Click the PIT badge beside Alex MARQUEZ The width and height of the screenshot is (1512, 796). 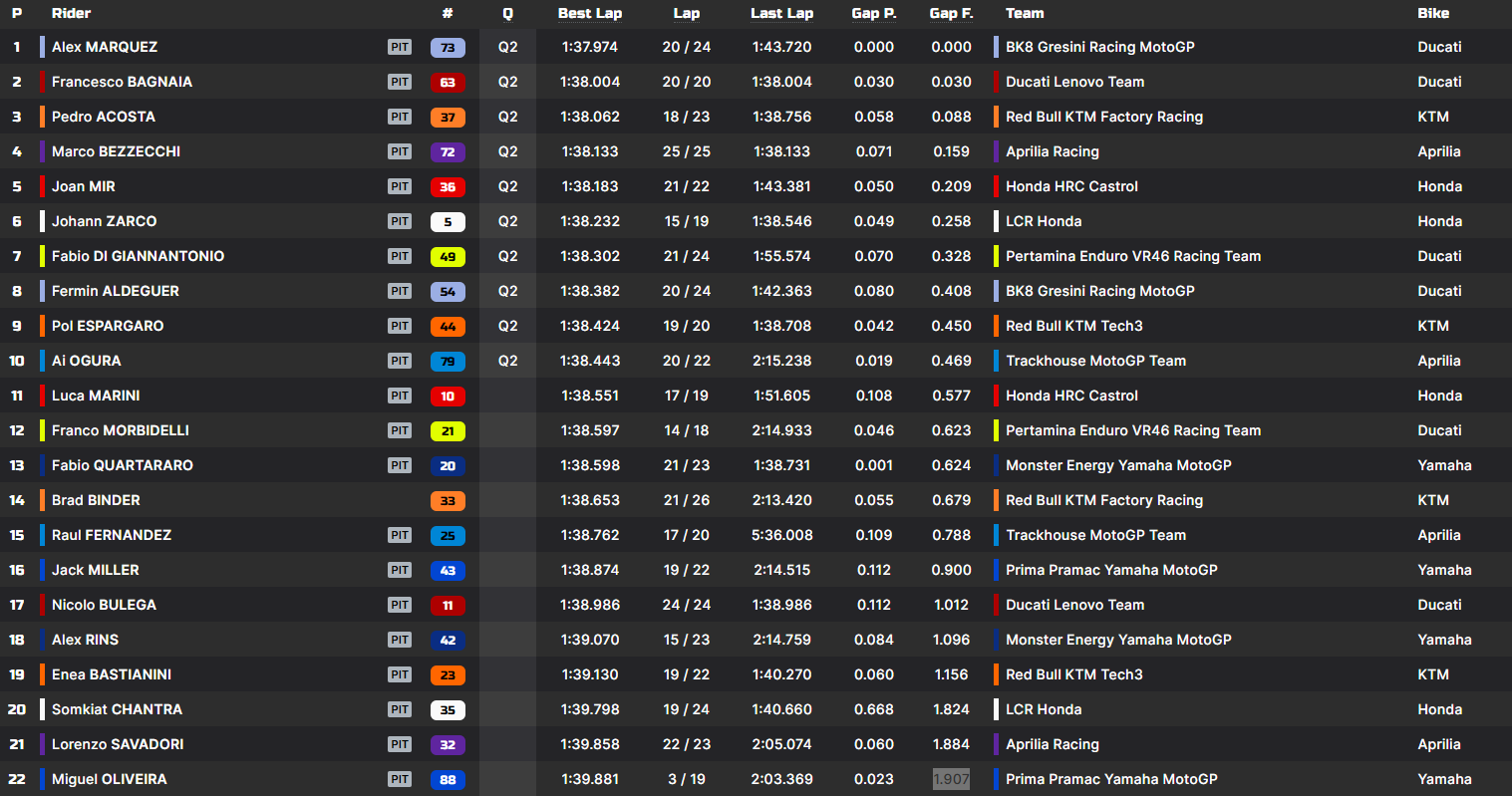pos(400,47)
